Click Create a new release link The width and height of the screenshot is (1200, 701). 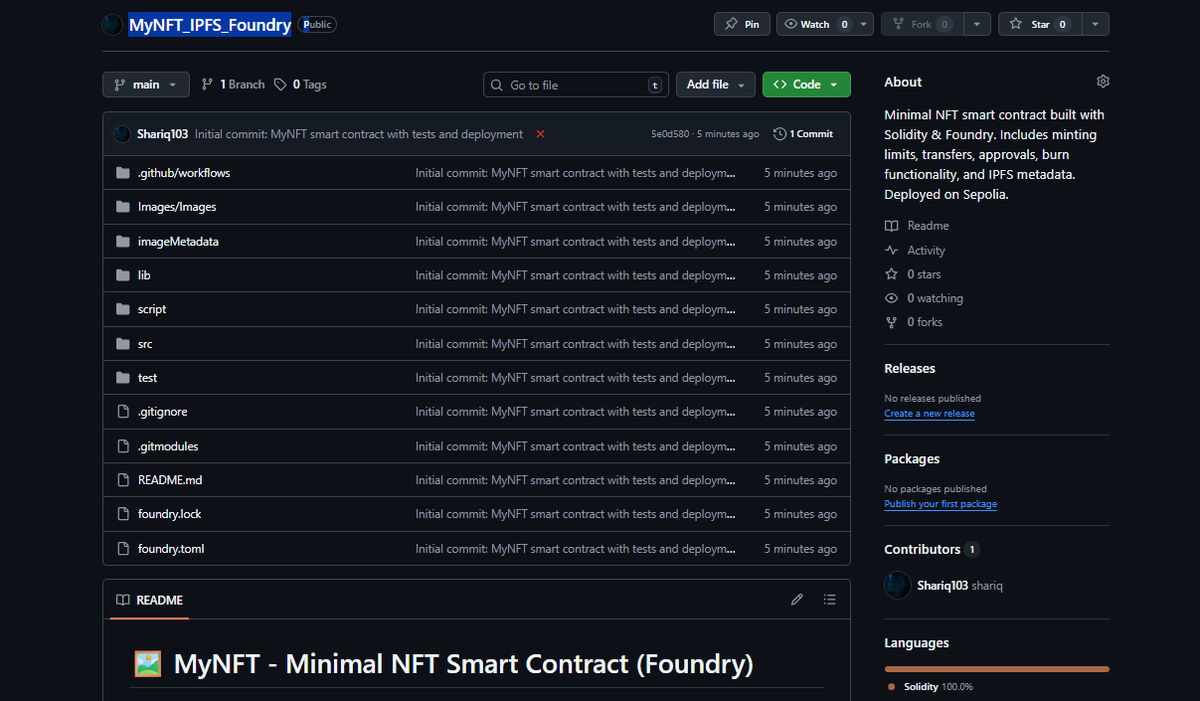point(929,413)
